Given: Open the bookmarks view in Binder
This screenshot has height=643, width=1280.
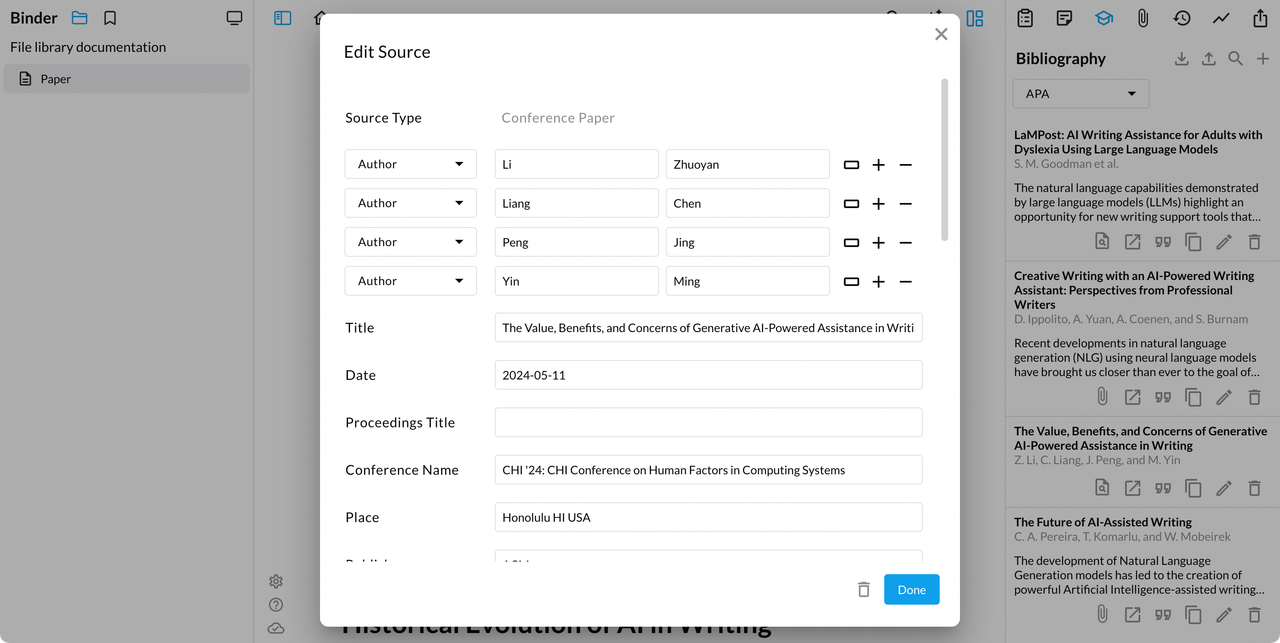Looking at the screenshot, I should click(x=110, y=18).
